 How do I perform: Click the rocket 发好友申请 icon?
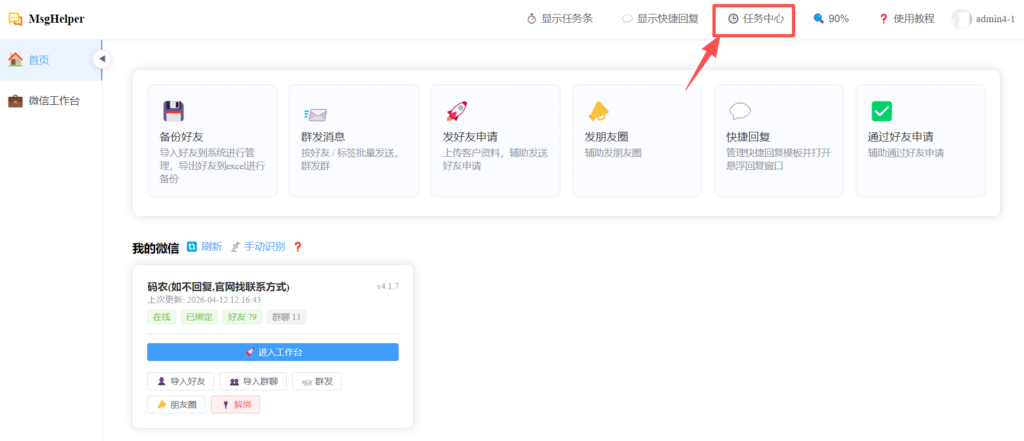click(457, 111)
